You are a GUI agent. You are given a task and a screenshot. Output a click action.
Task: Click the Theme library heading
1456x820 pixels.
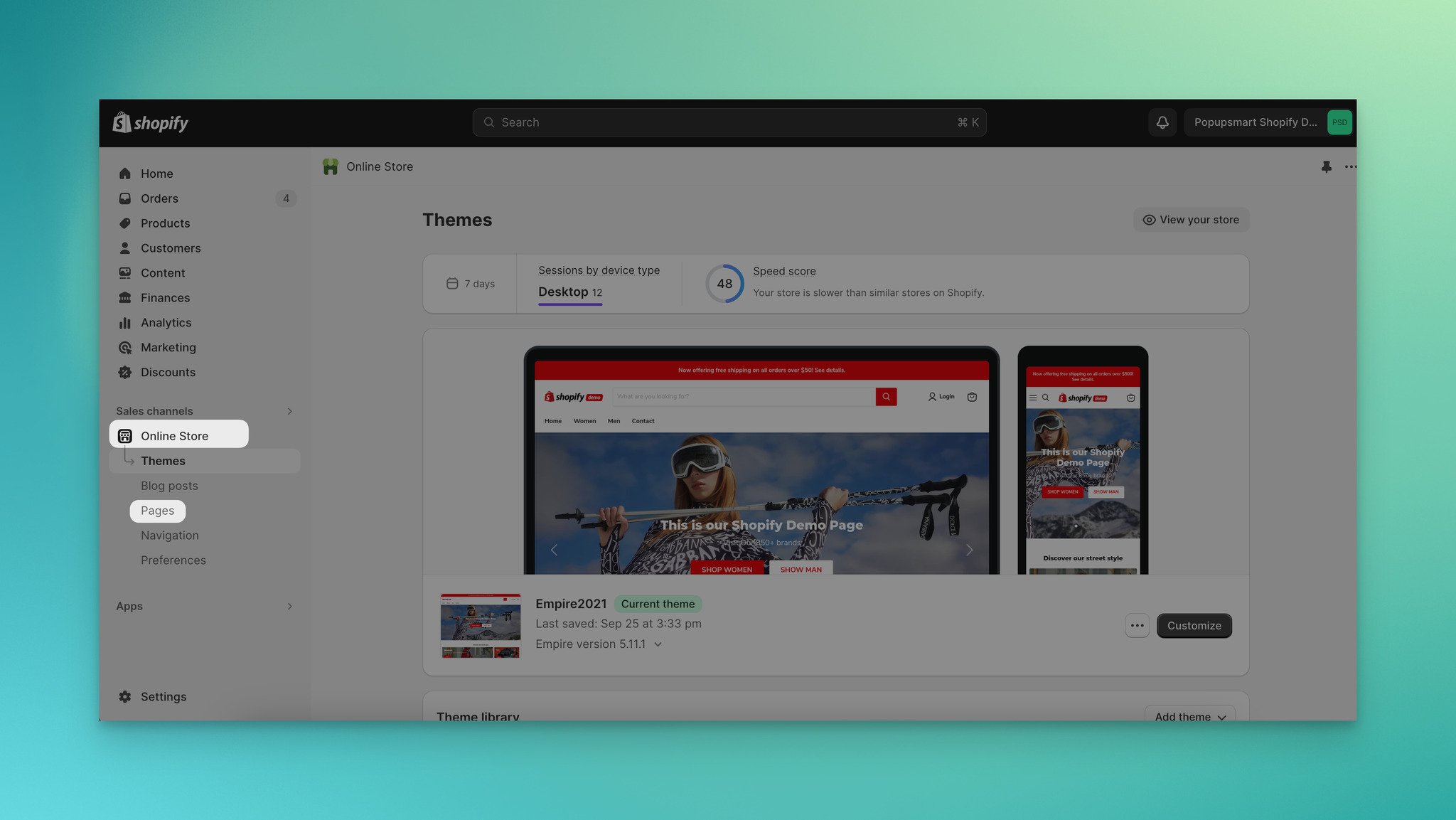tap(478, 715)
